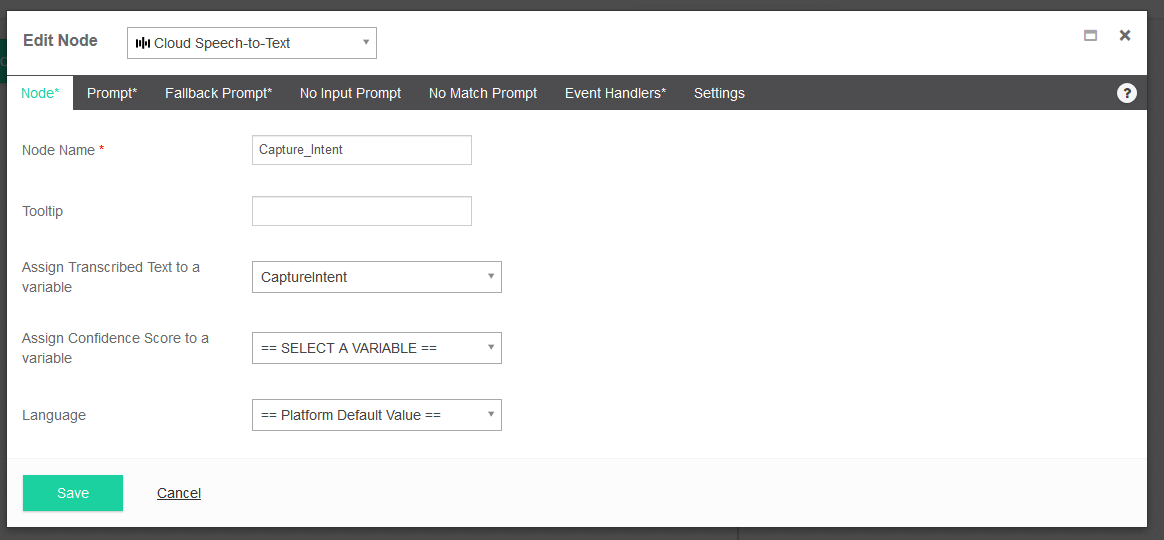Select the No Match Prompt tab

click(483, 93)
